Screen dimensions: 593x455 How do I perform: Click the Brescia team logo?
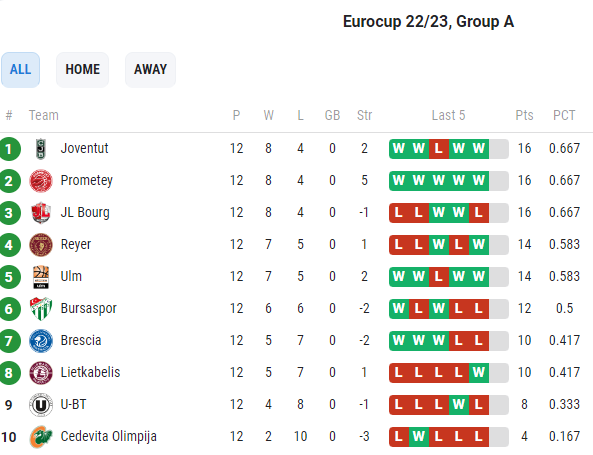click(41, 341)
